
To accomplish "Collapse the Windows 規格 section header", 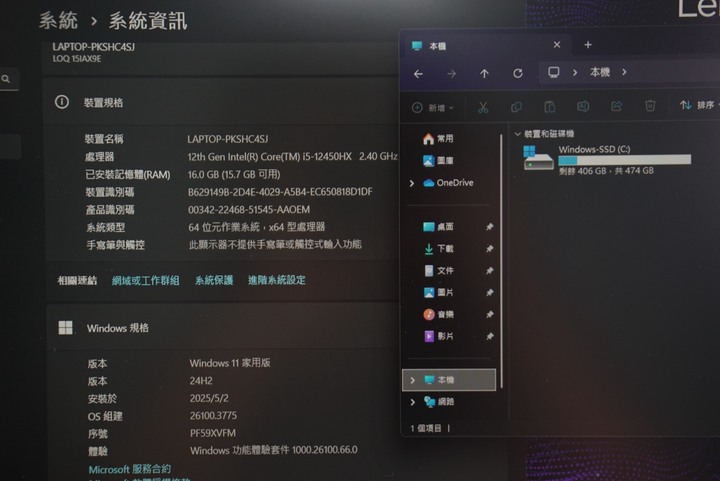I will click(x=223, y=328).
